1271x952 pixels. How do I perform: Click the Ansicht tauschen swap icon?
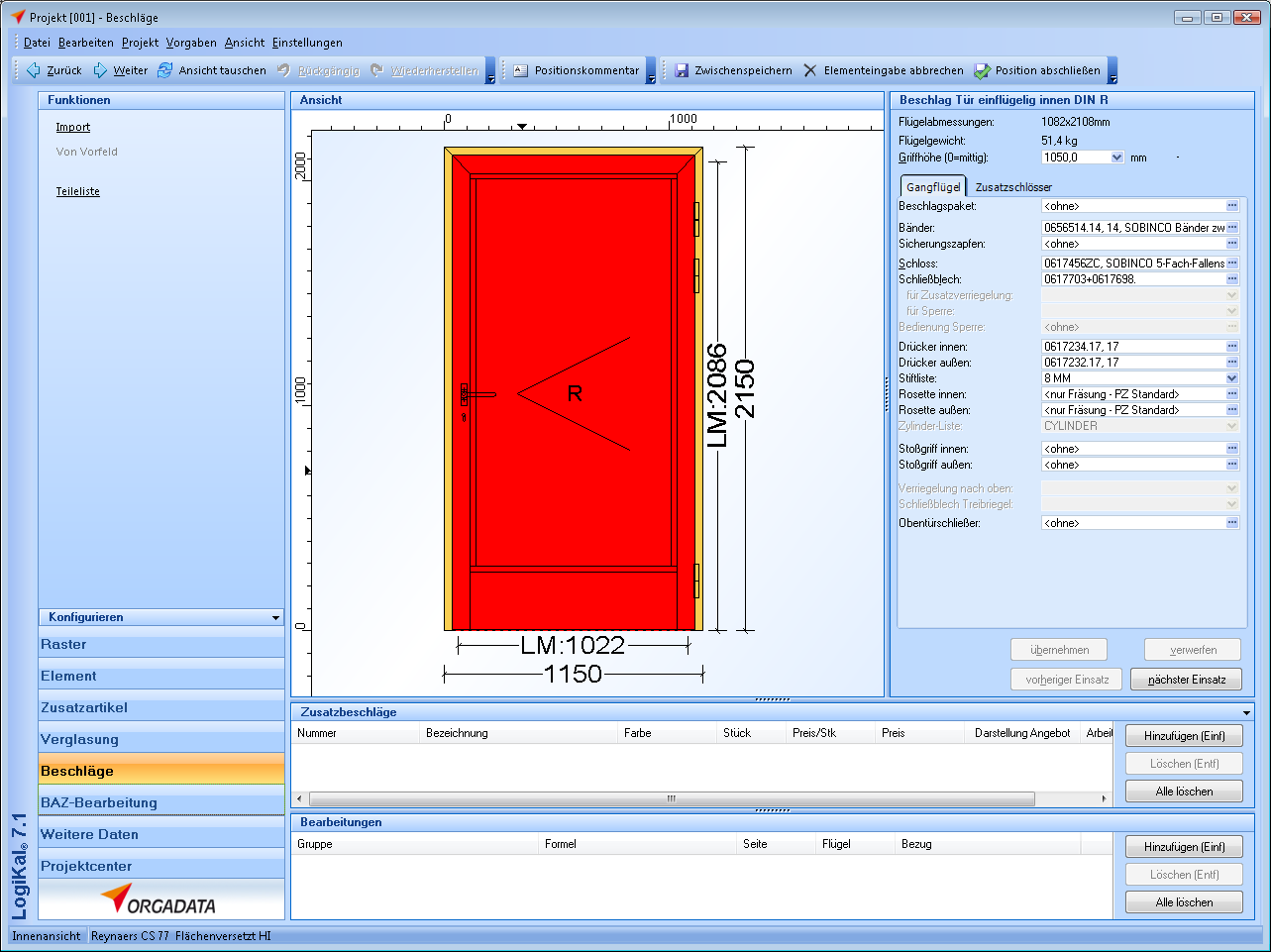click(x=165, y=70)
